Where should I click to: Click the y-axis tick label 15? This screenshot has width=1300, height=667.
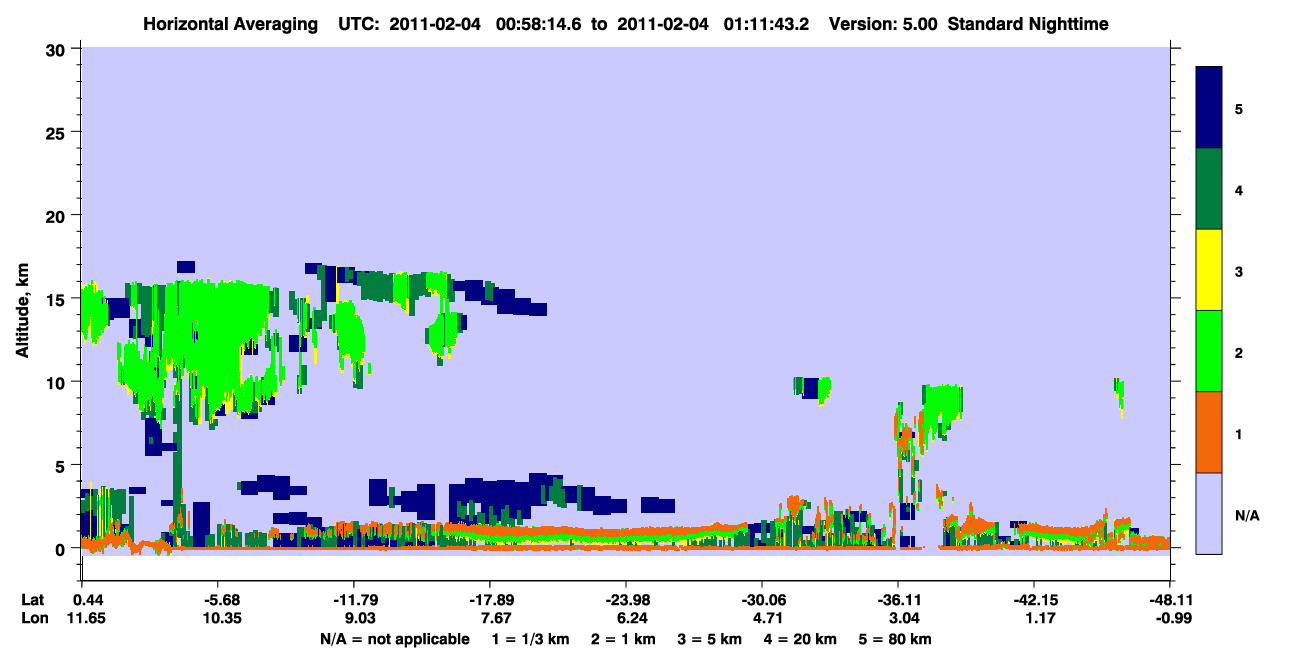[x=58, y=299]
